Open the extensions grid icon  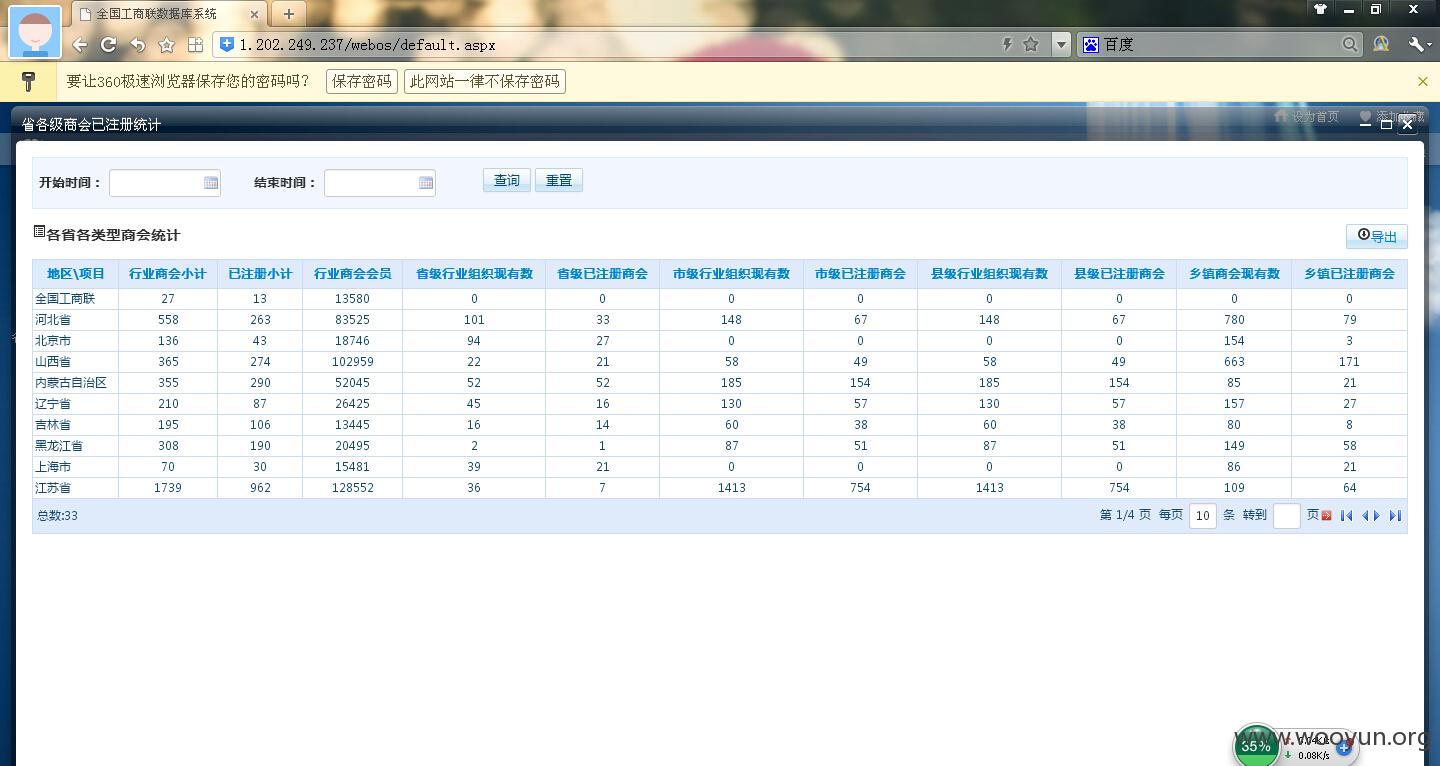[x=196, y=45]
